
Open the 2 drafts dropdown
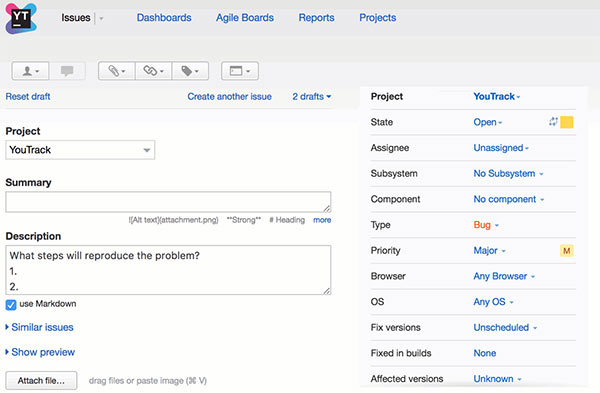click(311, 96)
